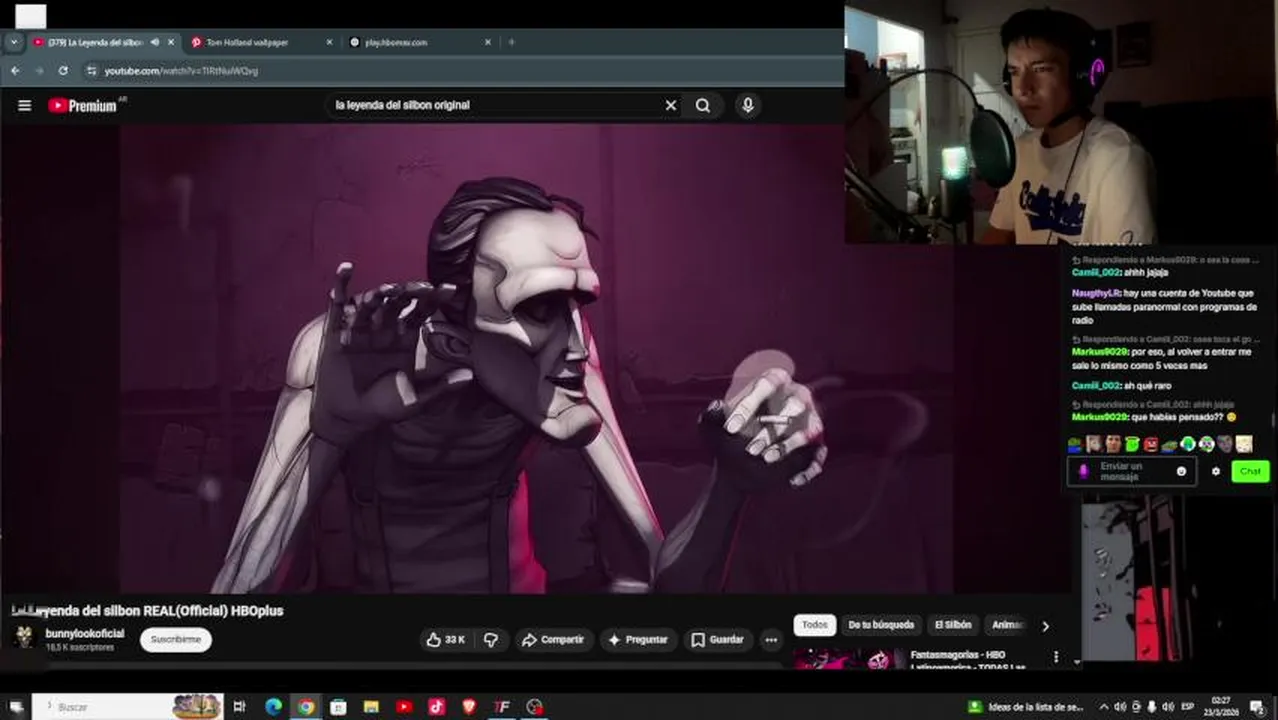Viewport: 1278px width, 720px height.
Task: Mute audio on the La Leyenda tab
Action: pos(154,42)
